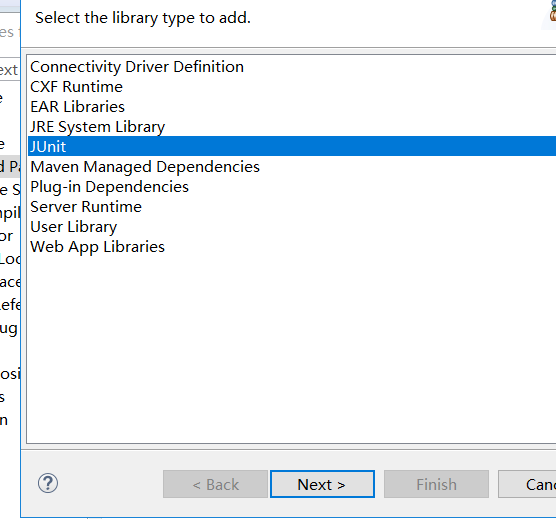Click the Finish button
Viewport: 556px width, 519px height.
point(436,484)
